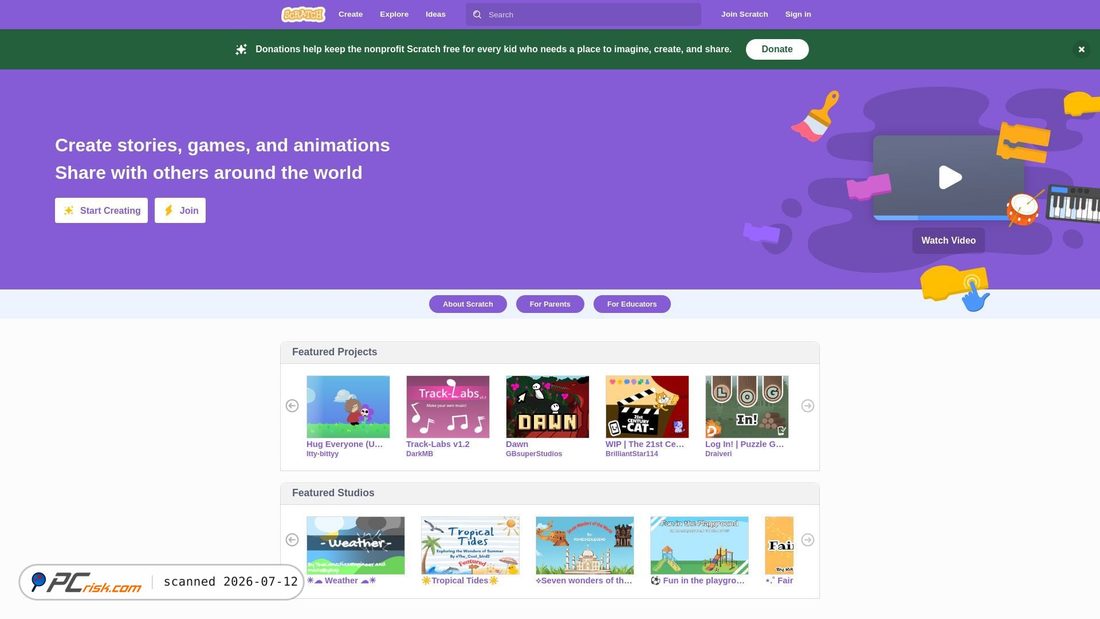Screen dimensions: 1100x619
Task: Click the search magnifier icon
Action: click(477, 15)
